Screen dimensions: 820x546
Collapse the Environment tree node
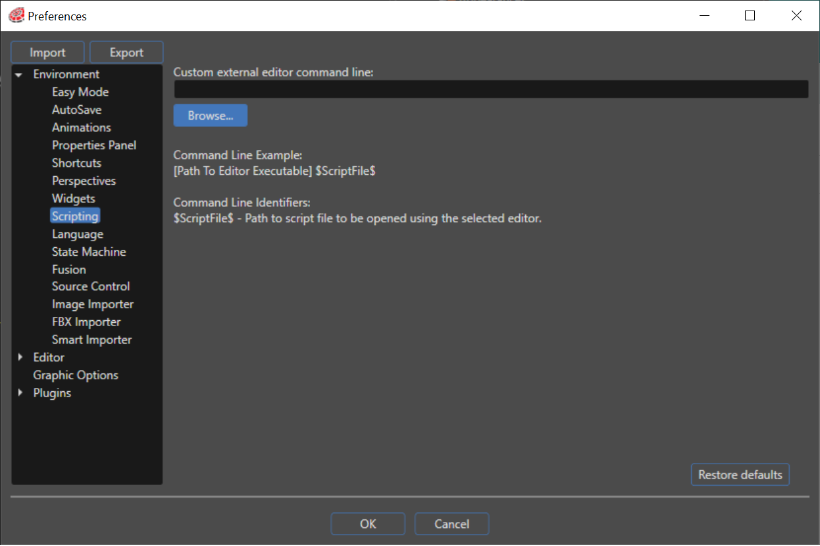[x=19, y=75]
